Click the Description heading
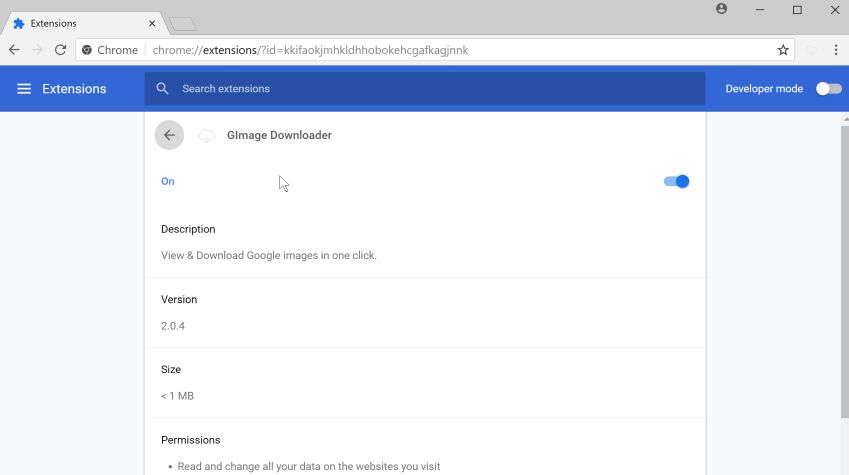 pyautogui.click(x=188, y=229)
